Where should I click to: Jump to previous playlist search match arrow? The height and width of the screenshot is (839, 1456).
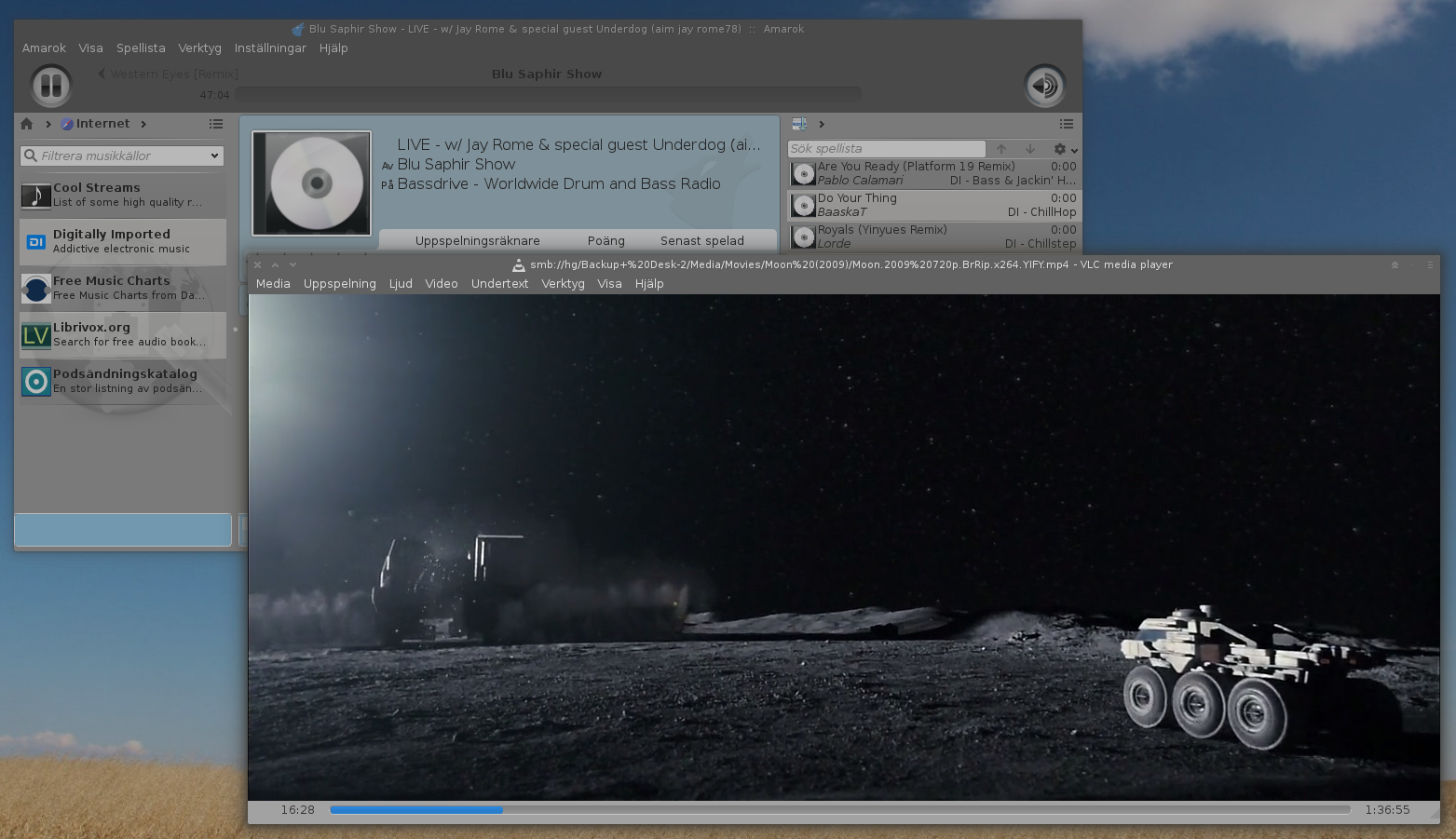(x=1001, y=149)
